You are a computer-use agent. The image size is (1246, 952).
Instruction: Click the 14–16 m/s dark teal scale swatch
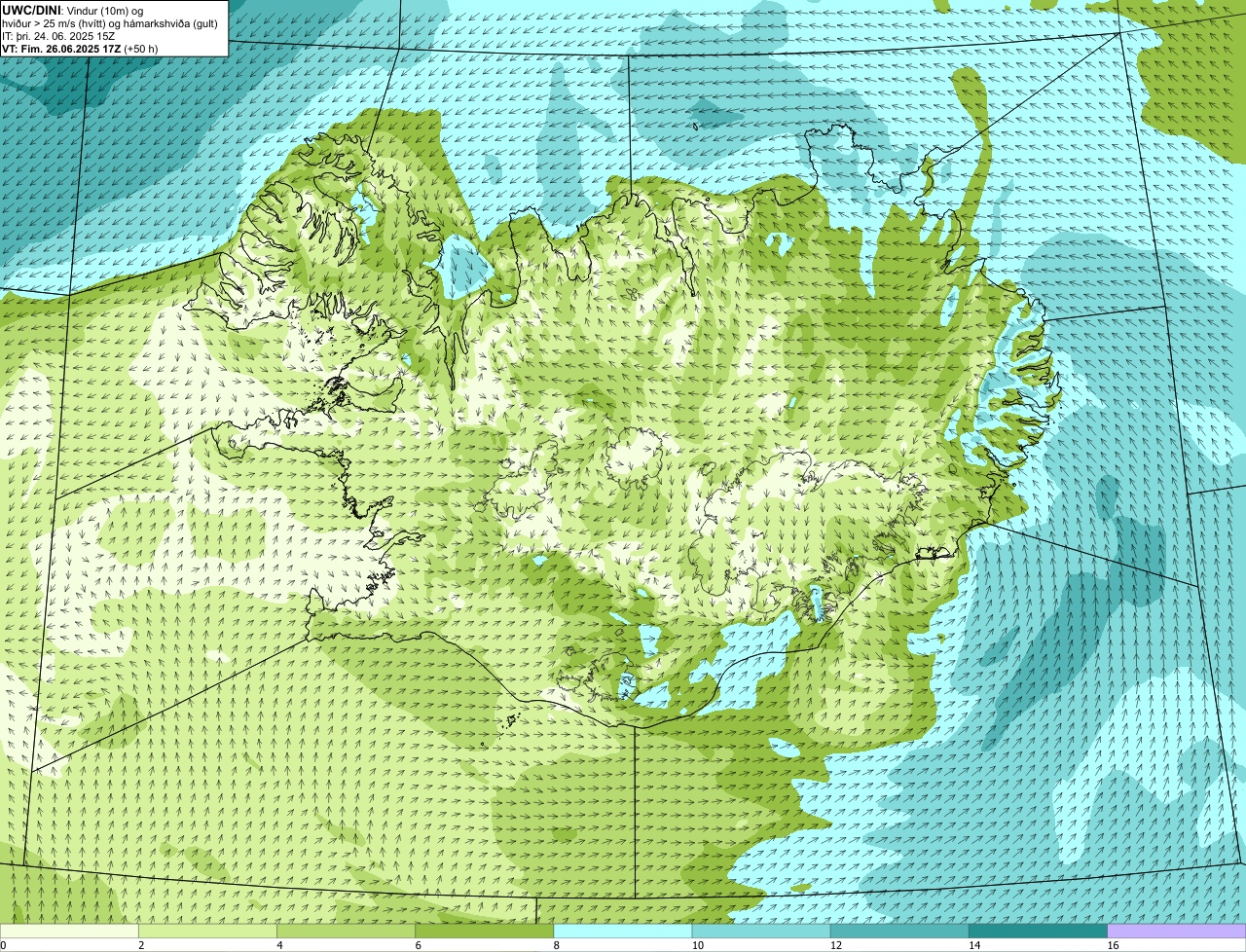1038,932
